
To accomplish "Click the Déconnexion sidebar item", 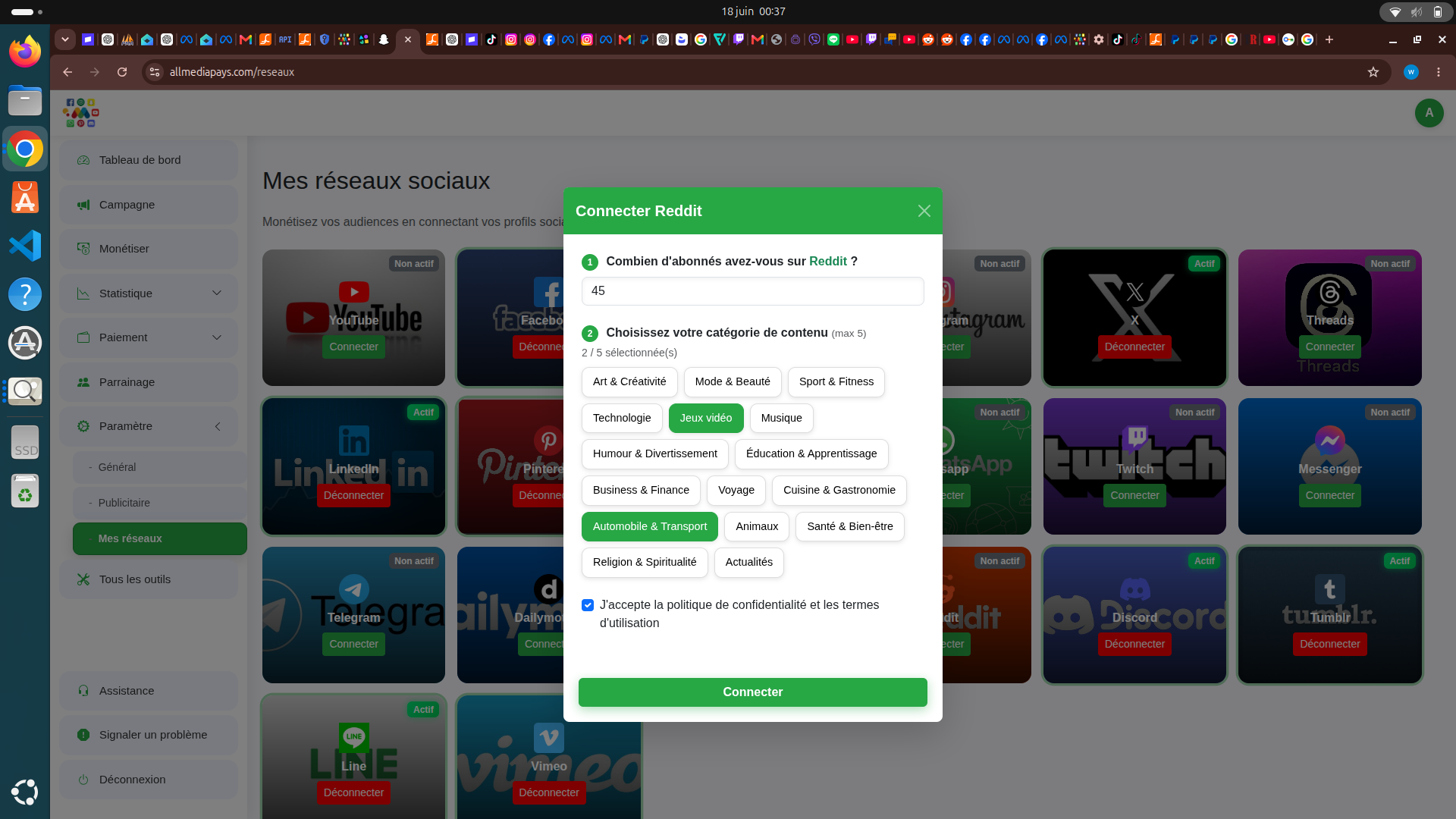I will pyautogui.click(x=149, y=780).
